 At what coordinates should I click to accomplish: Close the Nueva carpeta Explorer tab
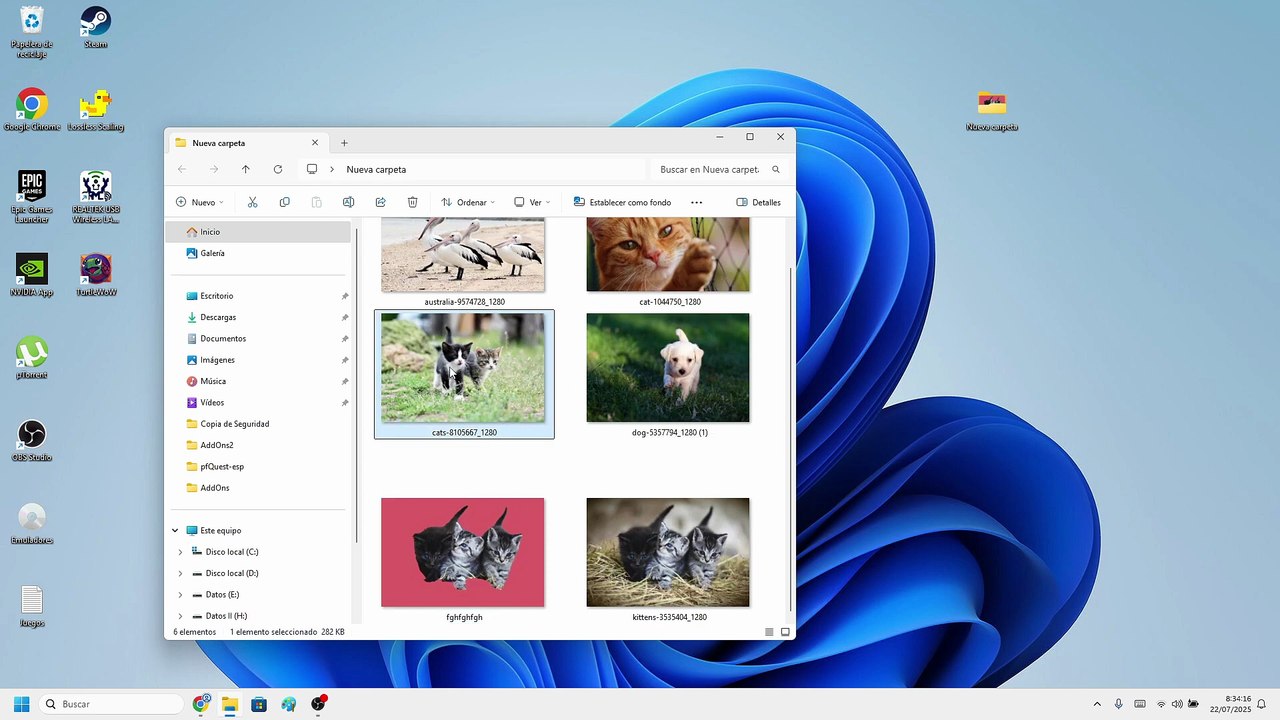coord(315,143)
